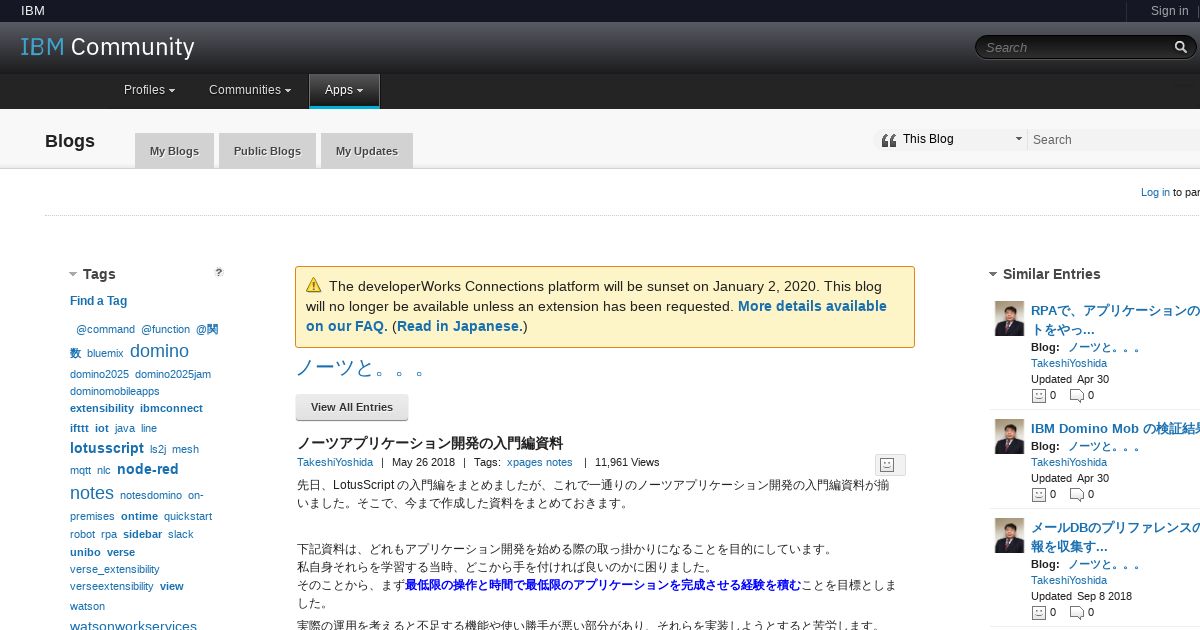The height and width of the screenshot is (630, 1200).
Task: Select the domino tag
Action: click(x=159, y=351)
